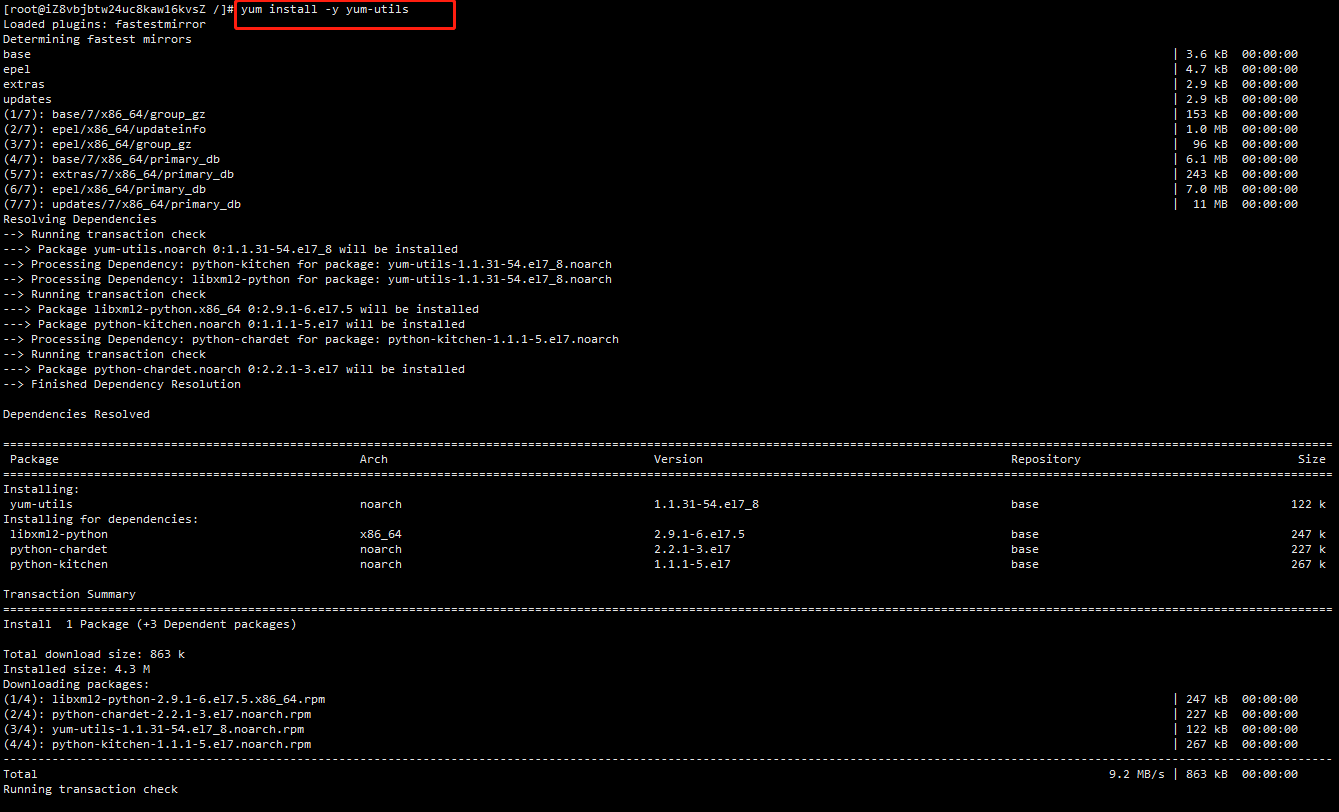This screenshot has width=1339, height=812.
Task: Click 'Install 1 Package (+3 Dependent packages)'
Action: 150,624
